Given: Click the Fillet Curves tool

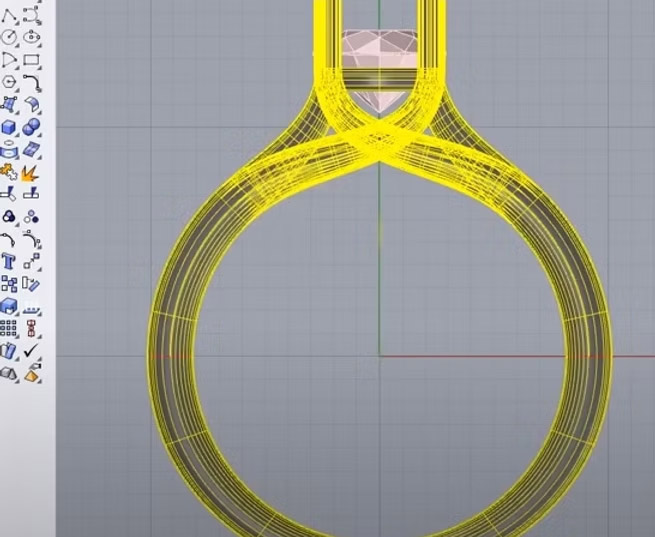Looking at the screenshot, I should [x=32, y=82].
